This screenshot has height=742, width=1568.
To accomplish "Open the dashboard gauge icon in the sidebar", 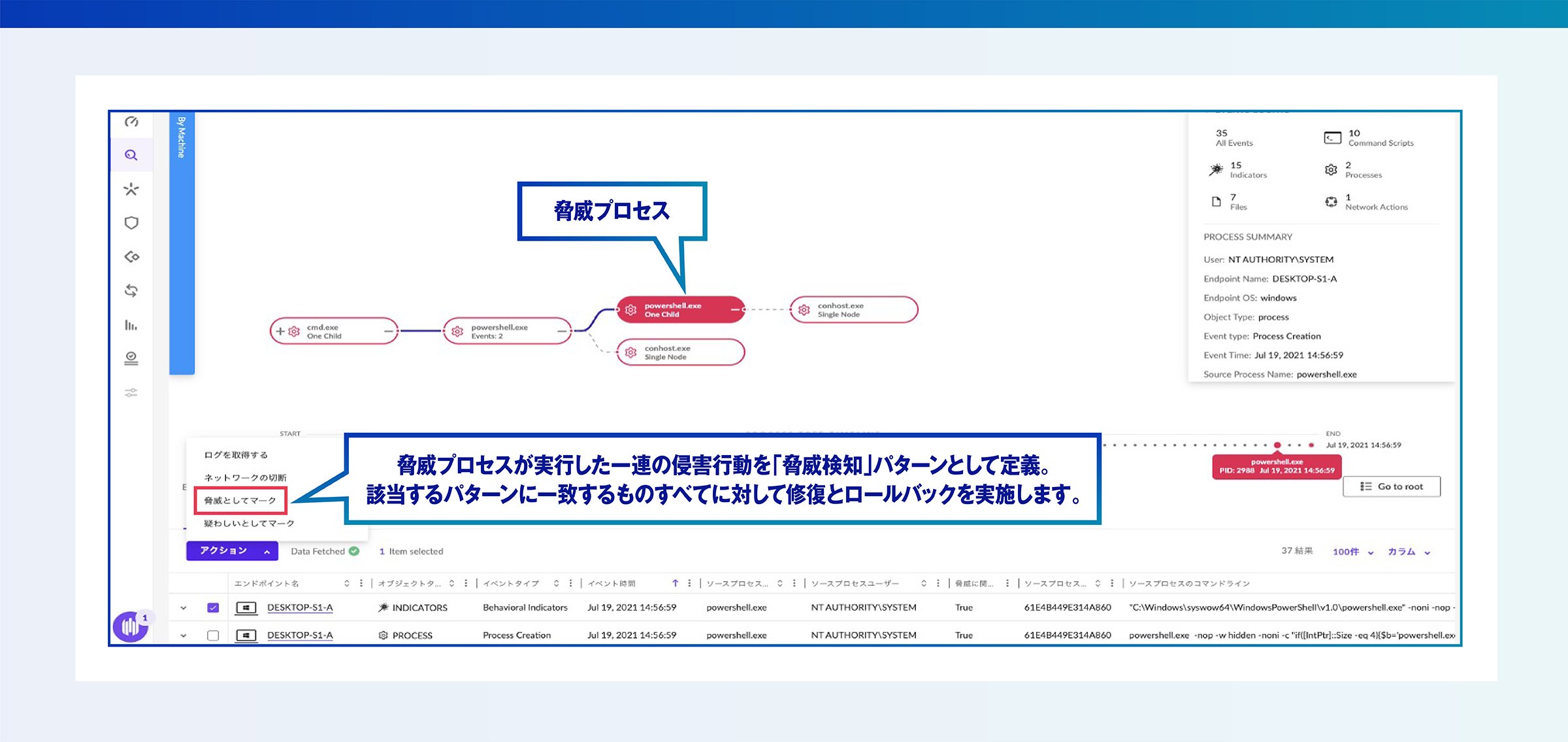I will 131,122.
